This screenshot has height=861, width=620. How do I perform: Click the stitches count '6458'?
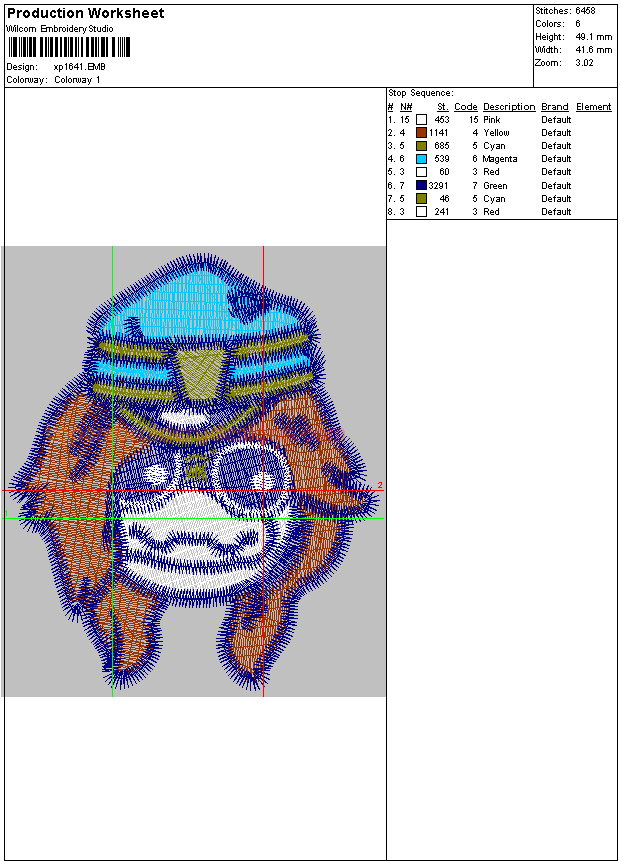(585, 10)
